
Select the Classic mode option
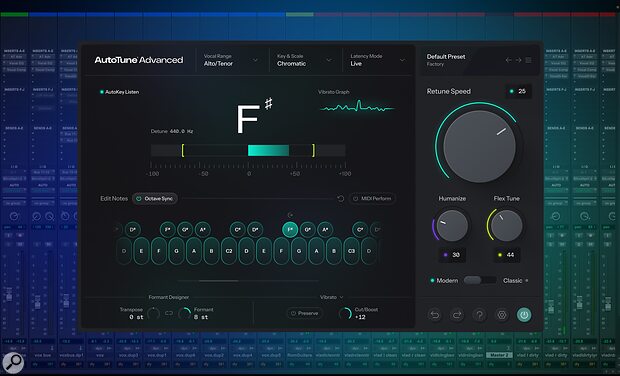point(516,280)
